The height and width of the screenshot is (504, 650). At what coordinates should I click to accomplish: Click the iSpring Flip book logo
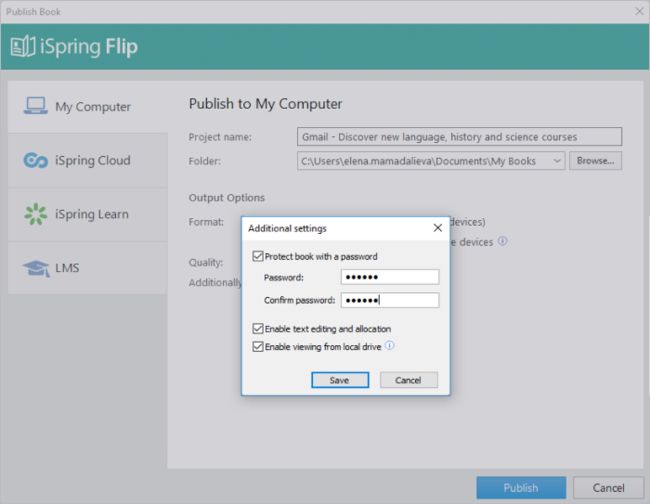(22, 46)
